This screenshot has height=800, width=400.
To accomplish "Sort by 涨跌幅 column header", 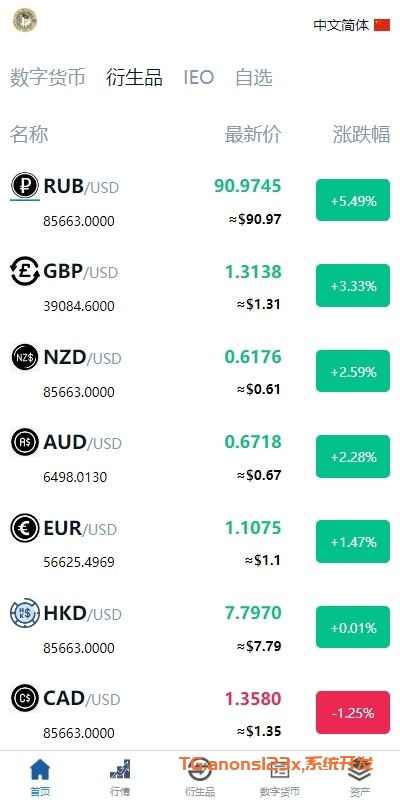I will (x=362, y=135).
